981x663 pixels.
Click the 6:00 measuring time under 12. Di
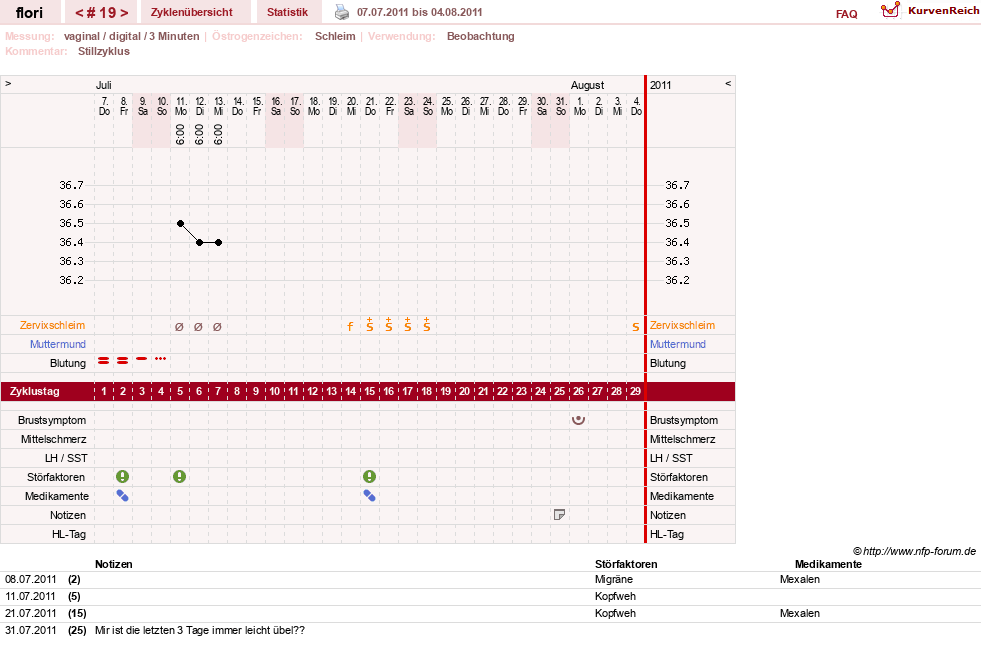pyautogui.click(x=199, y=134)
